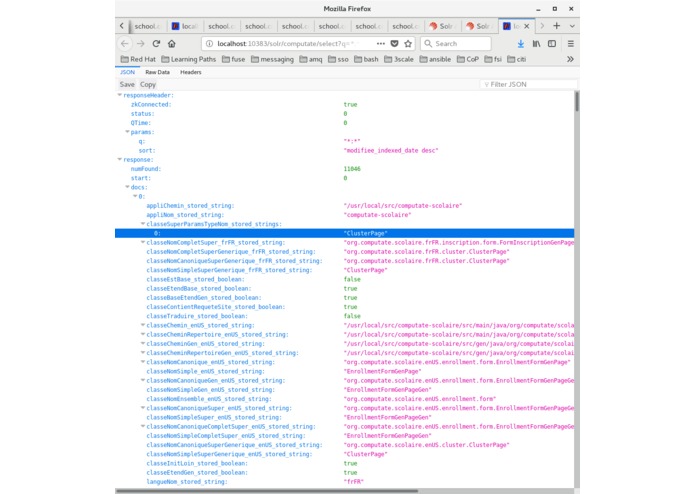The image size is (695, 494).
Task: Bookmark this page with the star icon
Action: click(408, 43)
